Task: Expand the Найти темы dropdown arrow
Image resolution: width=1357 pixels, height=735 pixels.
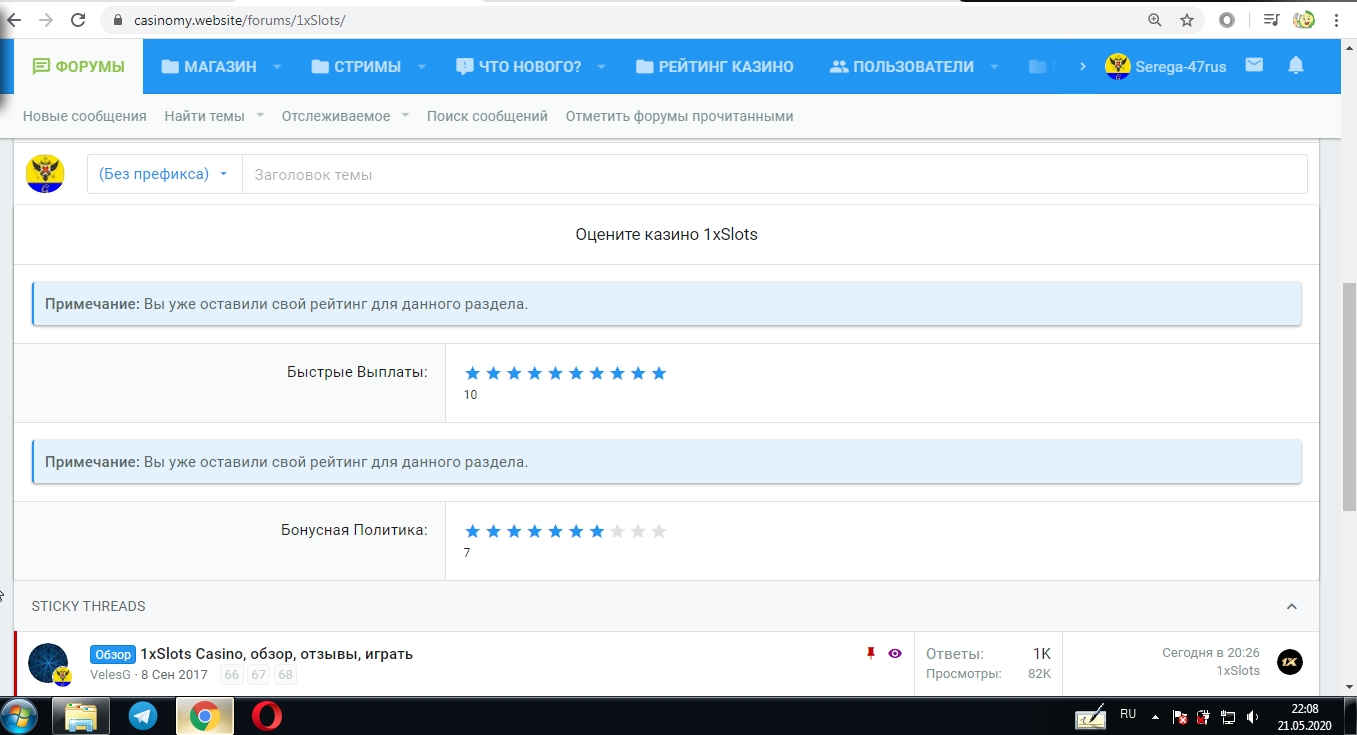Action: (260, 116)
